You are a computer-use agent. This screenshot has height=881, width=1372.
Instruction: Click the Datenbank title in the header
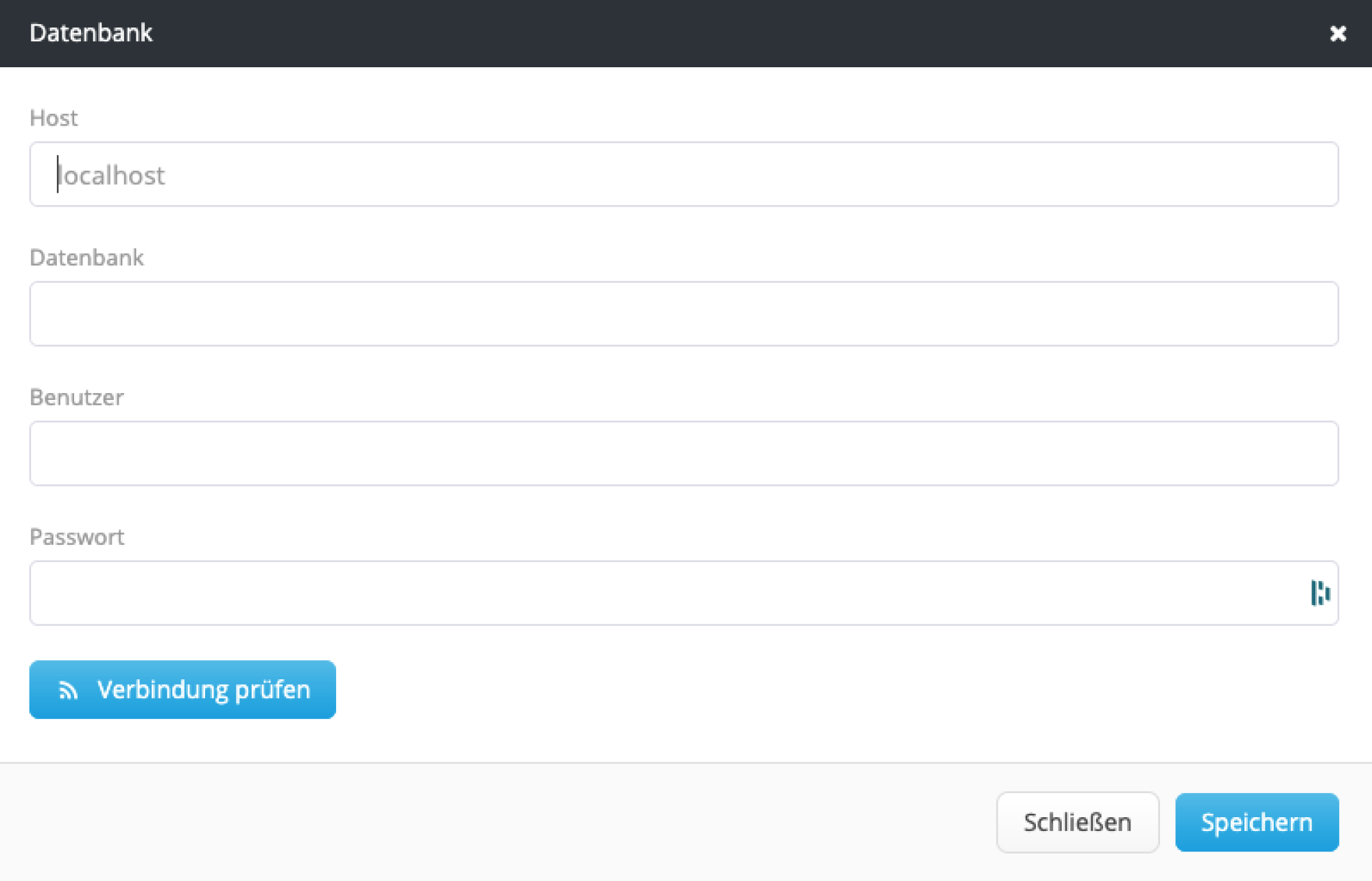tap(91, 33)
